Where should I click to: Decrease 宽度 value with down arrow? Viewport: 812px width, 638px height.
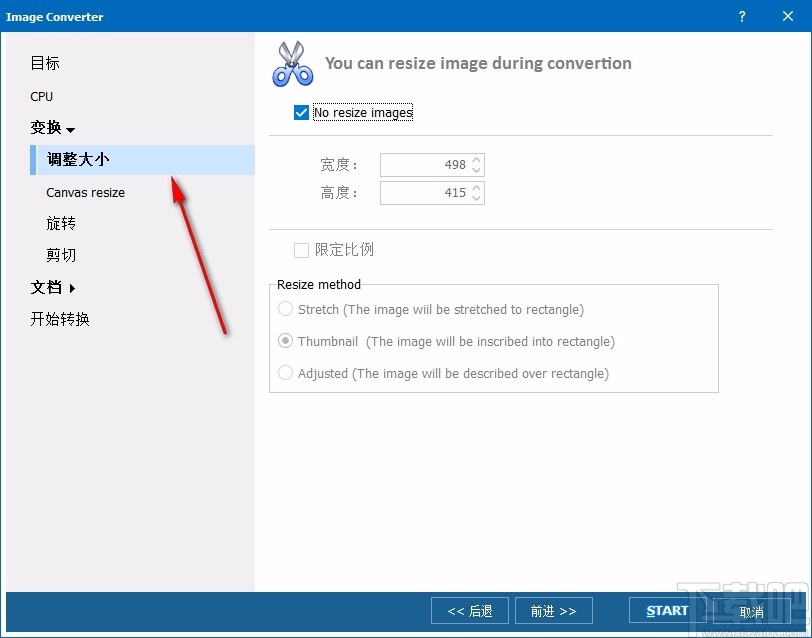(476, 170)
